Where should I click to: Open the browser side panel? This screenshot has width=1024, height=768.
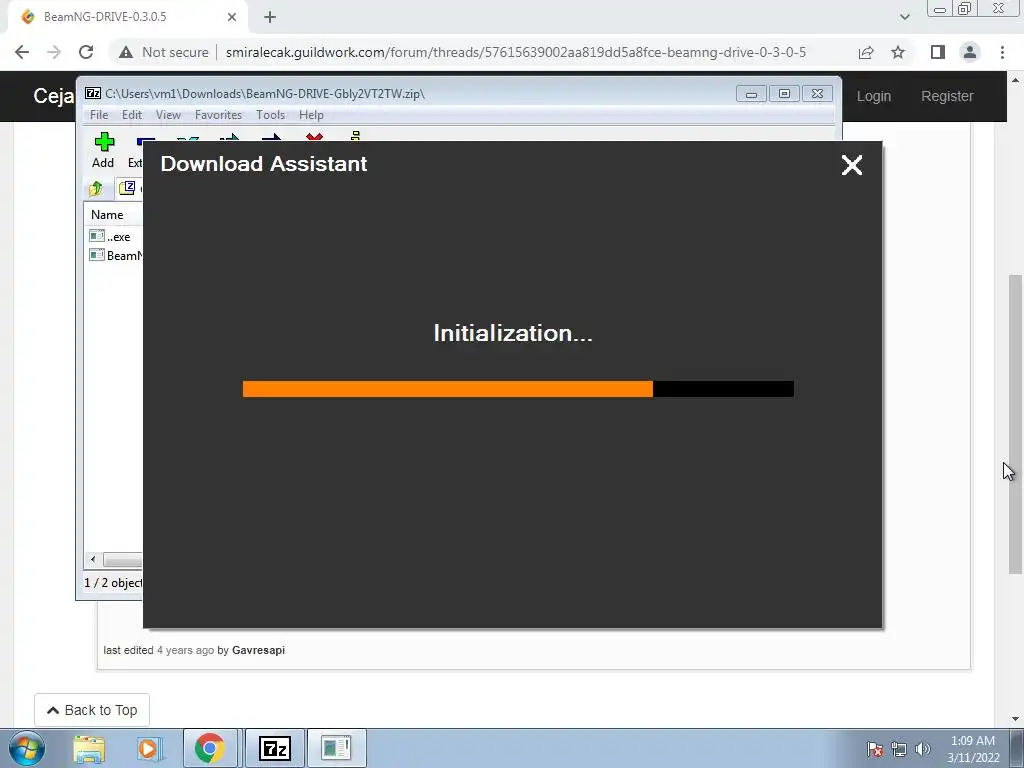(x=938, y=52)
